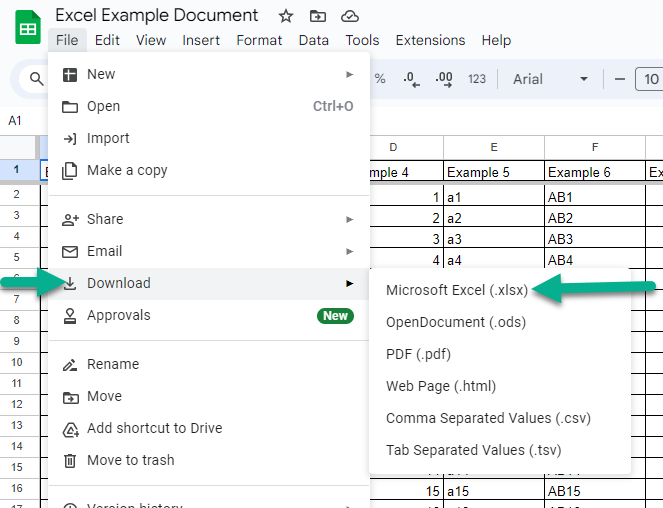Click the Move to trash bin icon
Image resolution: width=663 pixels, height=508 pixels.
point(70,461)
